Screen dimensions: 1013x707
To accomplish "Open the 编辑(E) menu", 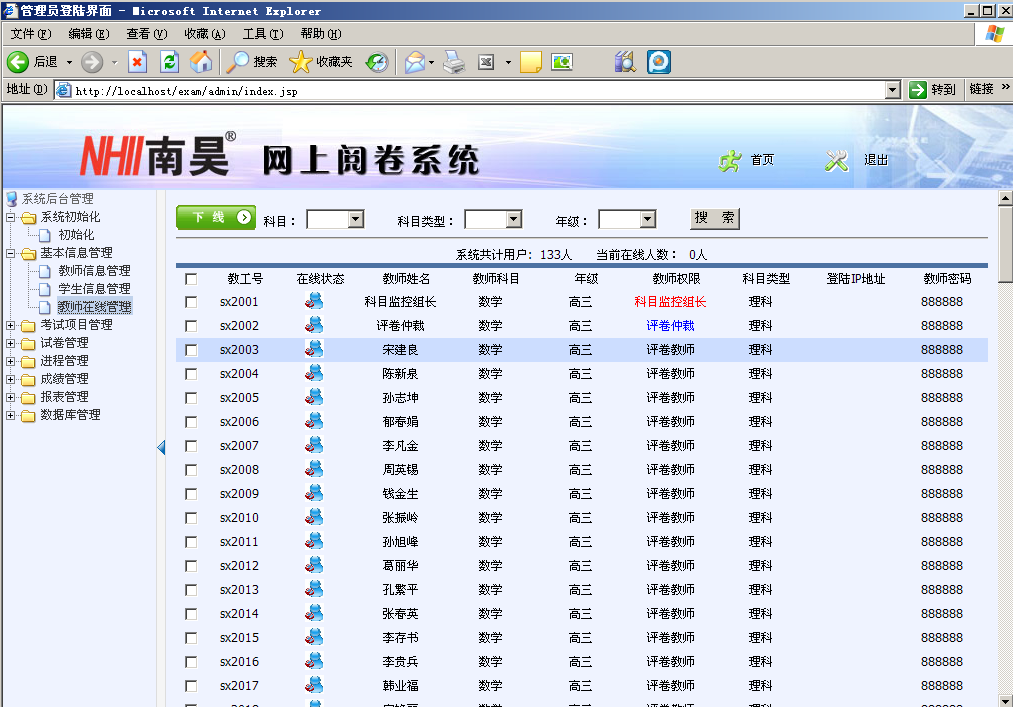I will point(89,34).
